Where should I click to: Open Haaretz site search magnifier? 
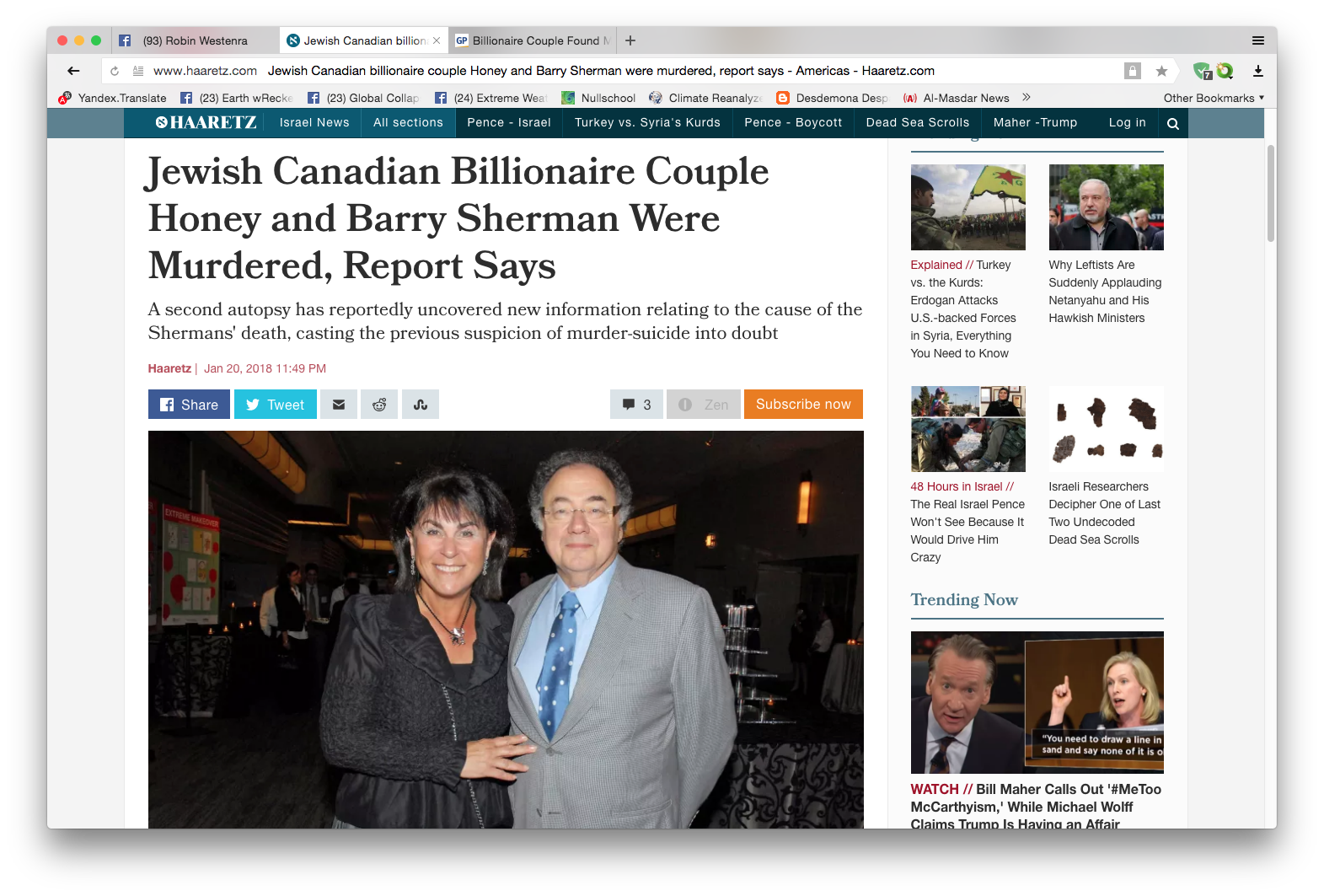1172,123
